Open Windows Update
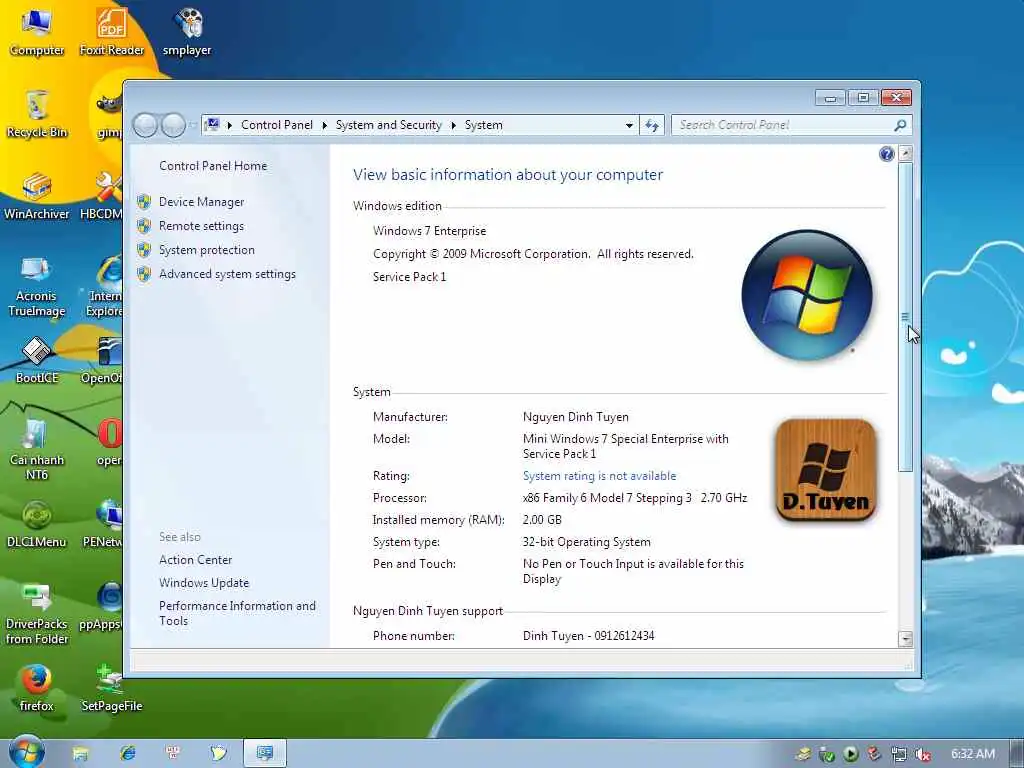 (204, 583)
